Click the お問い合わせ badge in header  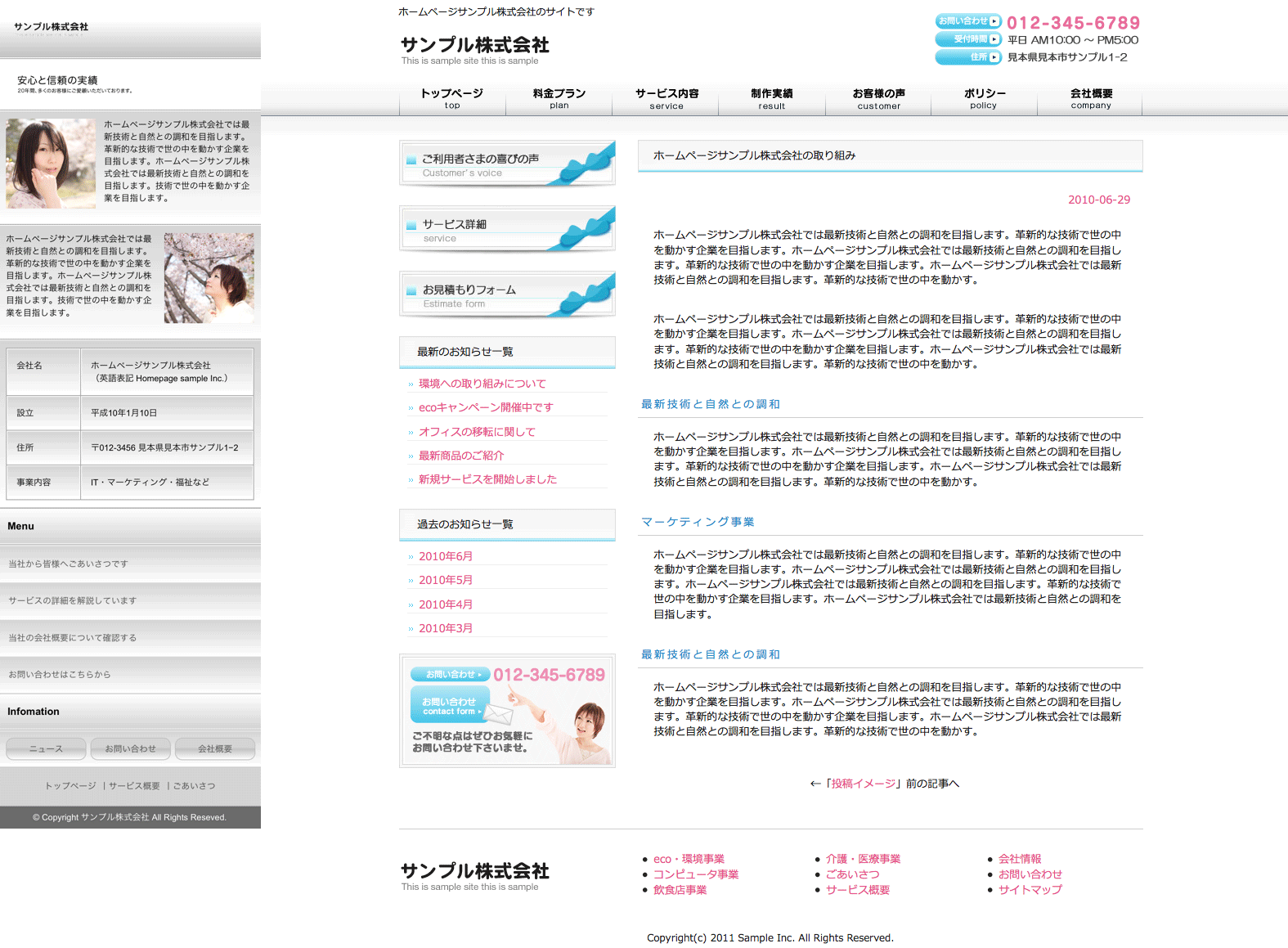point(968,21)
